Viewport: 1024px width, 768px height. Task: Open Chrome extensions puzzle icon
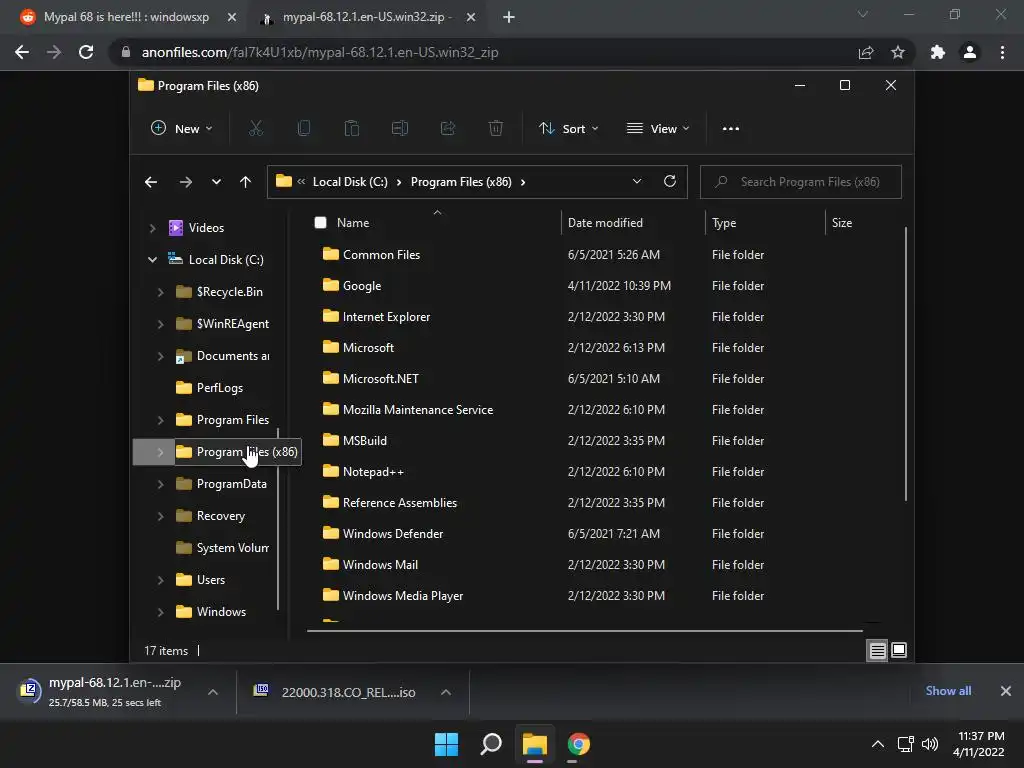point(938,52)
